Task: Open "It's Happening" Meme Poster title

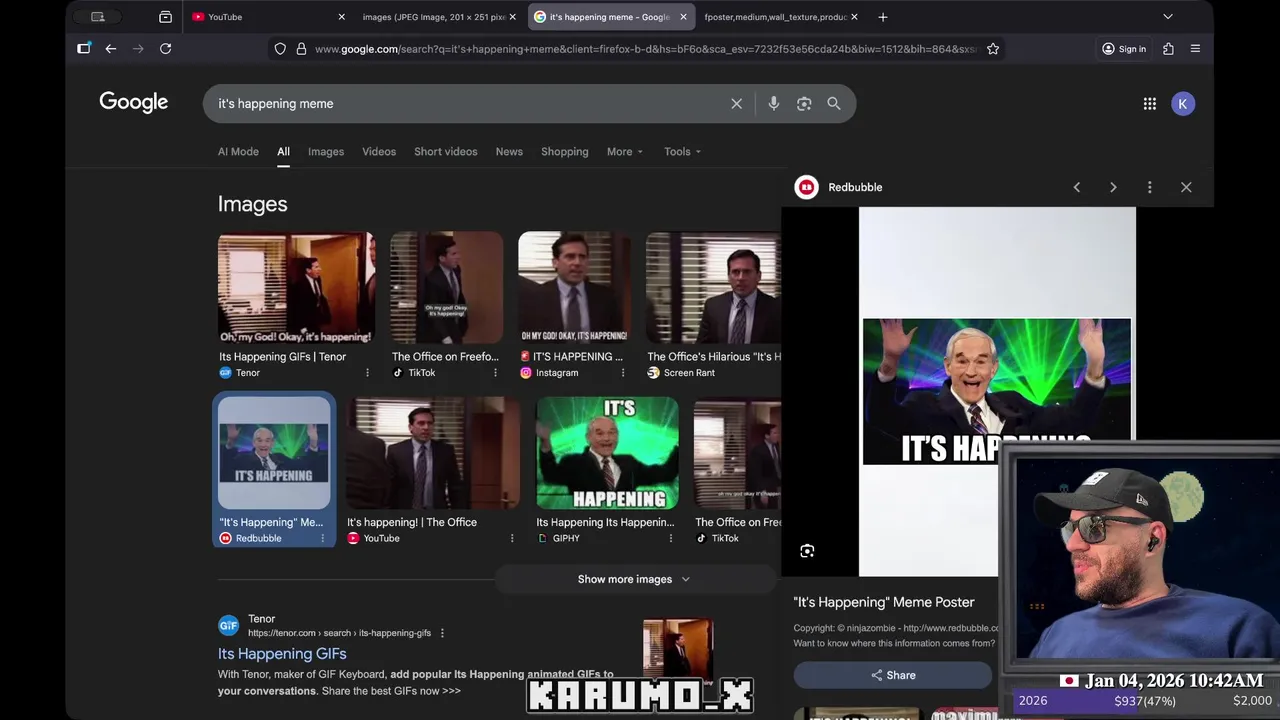Action: pos(884,602)
